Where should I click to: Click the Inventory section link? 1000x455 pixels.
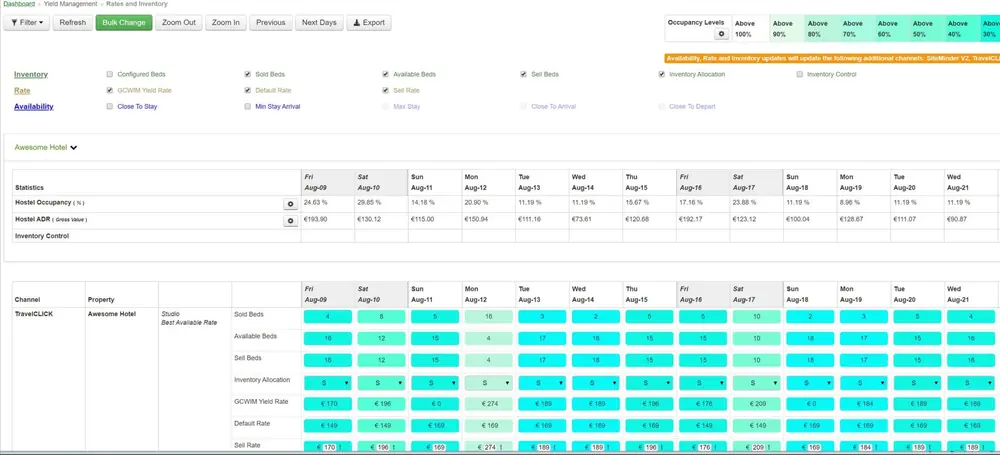pos(31,75)
